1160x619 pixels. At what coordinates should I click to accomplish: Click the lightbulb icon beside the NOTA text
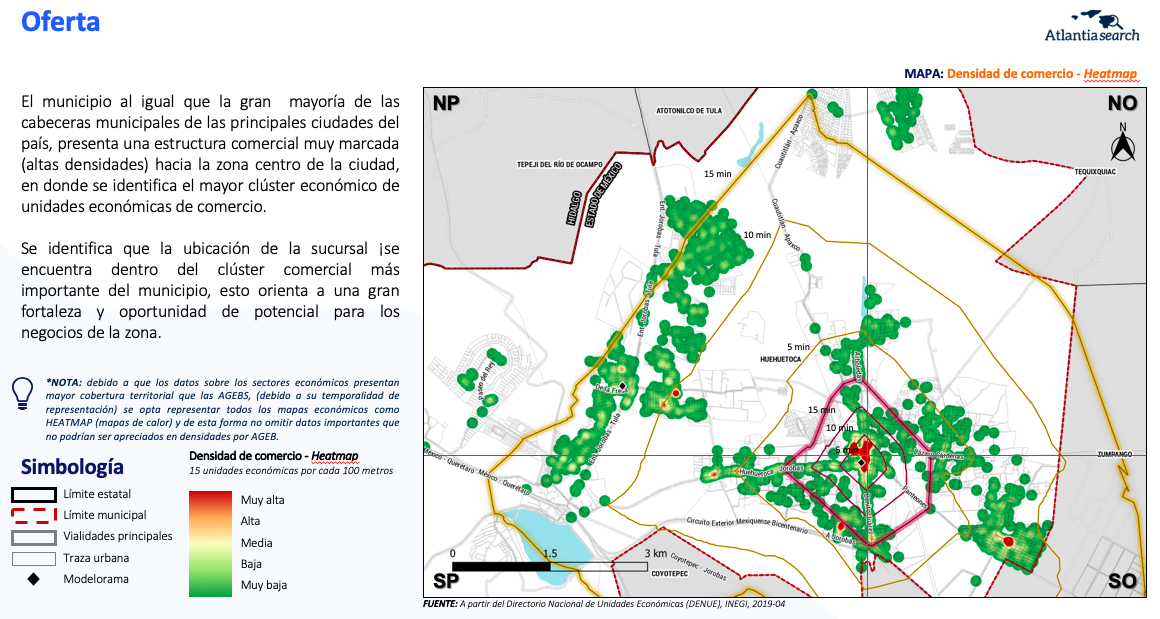coord(22,393)
